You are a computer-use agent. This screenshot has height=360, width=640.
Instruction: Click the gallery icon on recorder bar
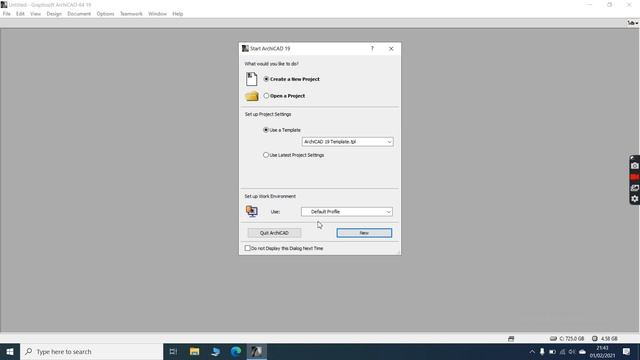pyautogui.click(x=635, y=188)
